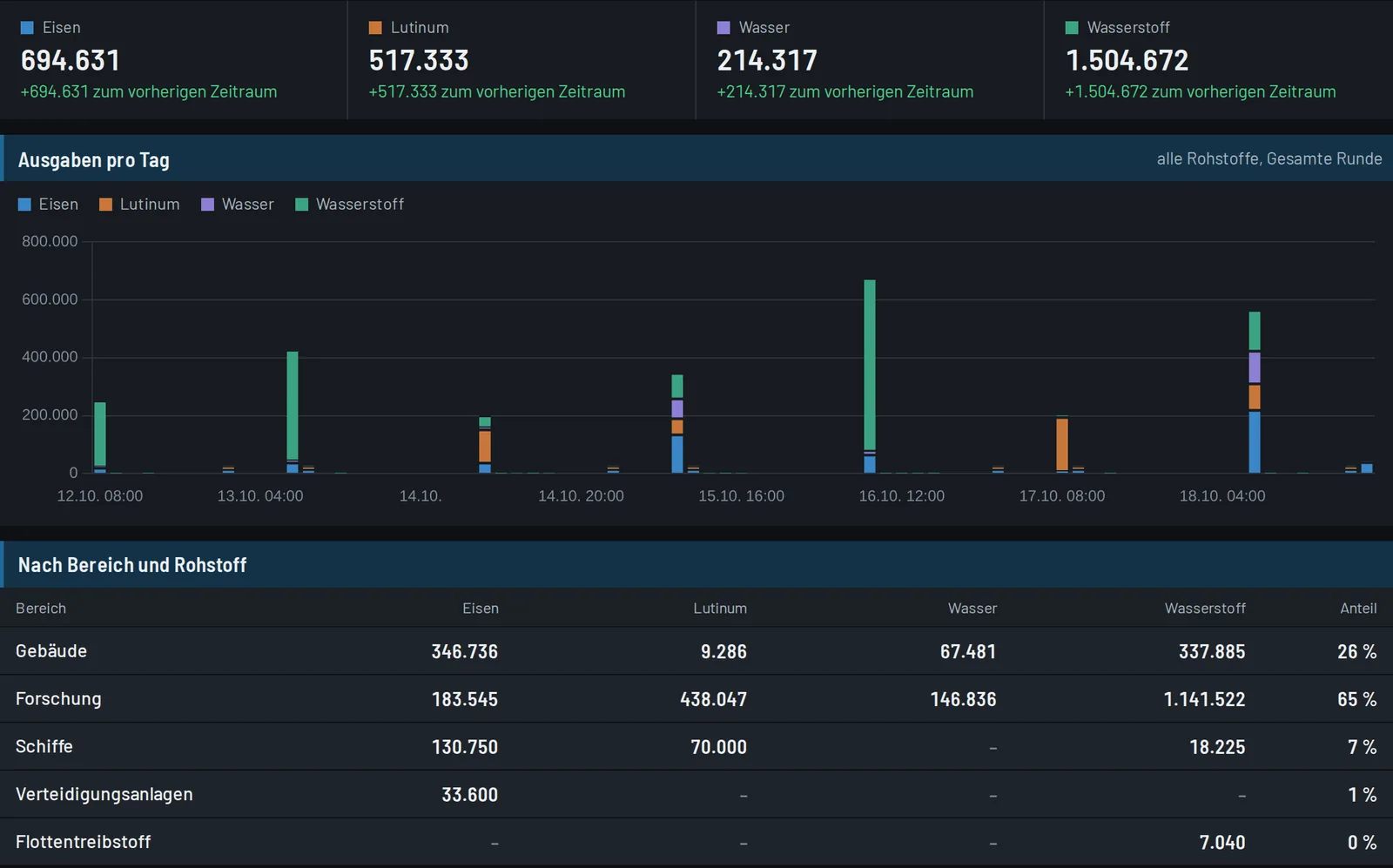The height and width of the screenshot is (868, 1393).
Task: Toggle the Wasser series in the chart legend
Action: pyautogui.click(x=238, y=205)
